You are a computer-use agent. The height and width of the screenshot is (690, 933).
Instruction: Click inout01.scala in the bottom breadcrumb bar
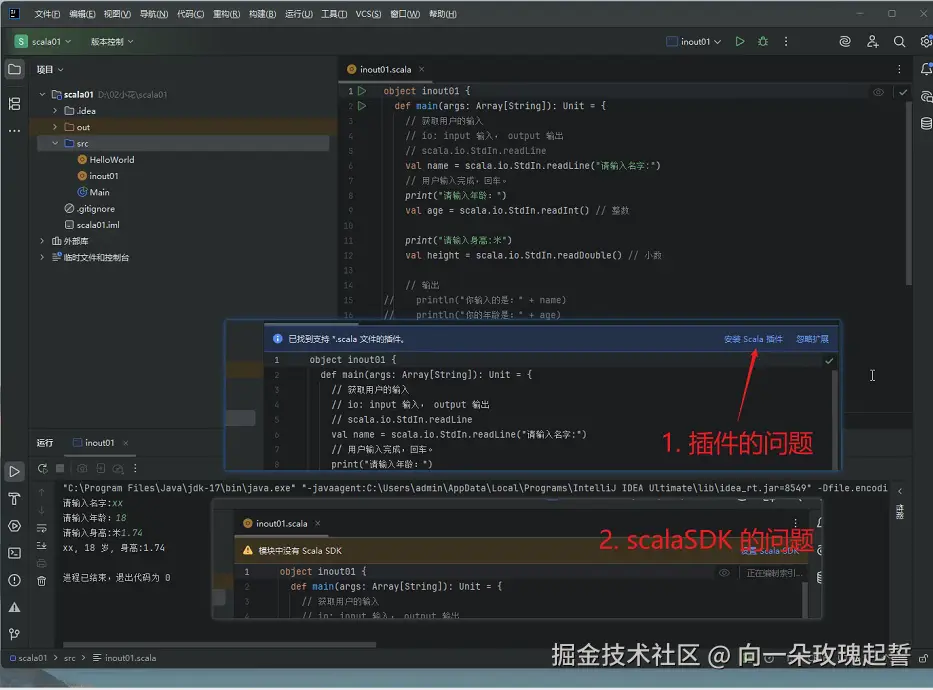click(124, 658)
